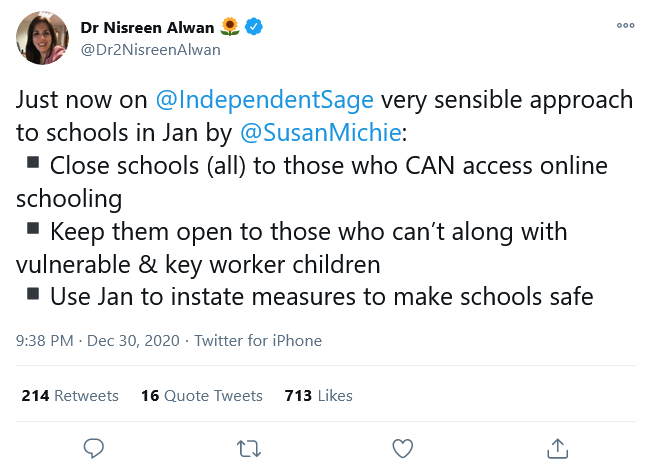
Task: Open the share menu arrow icon
Action: pos(559,446)
